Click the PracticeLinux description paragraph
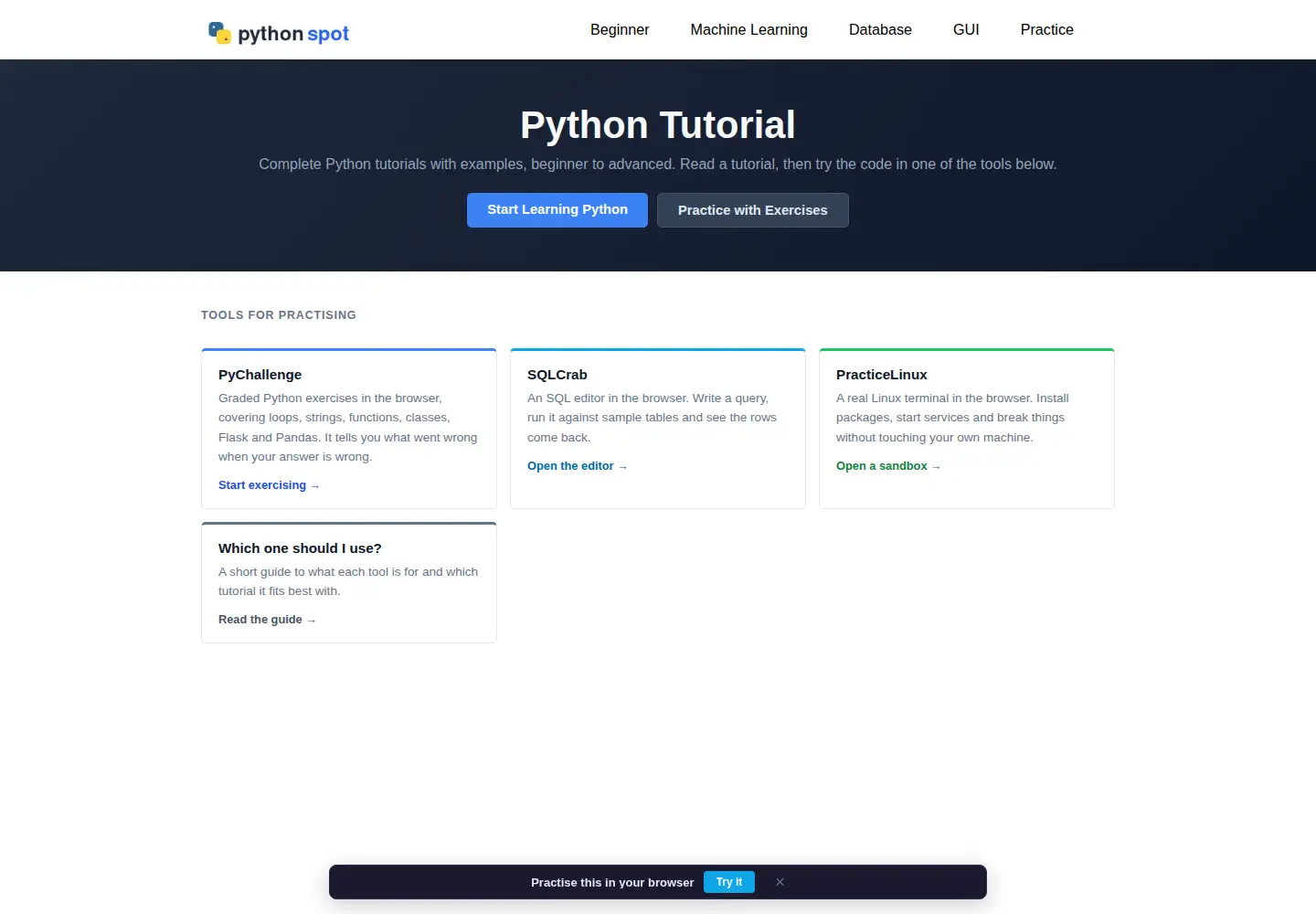 tap(952, 418)
